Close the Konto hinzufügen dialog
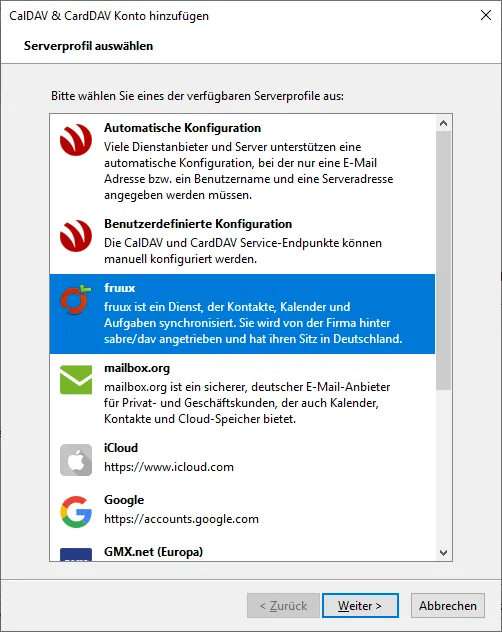502x632 pixels. click(x=486, y=15)
